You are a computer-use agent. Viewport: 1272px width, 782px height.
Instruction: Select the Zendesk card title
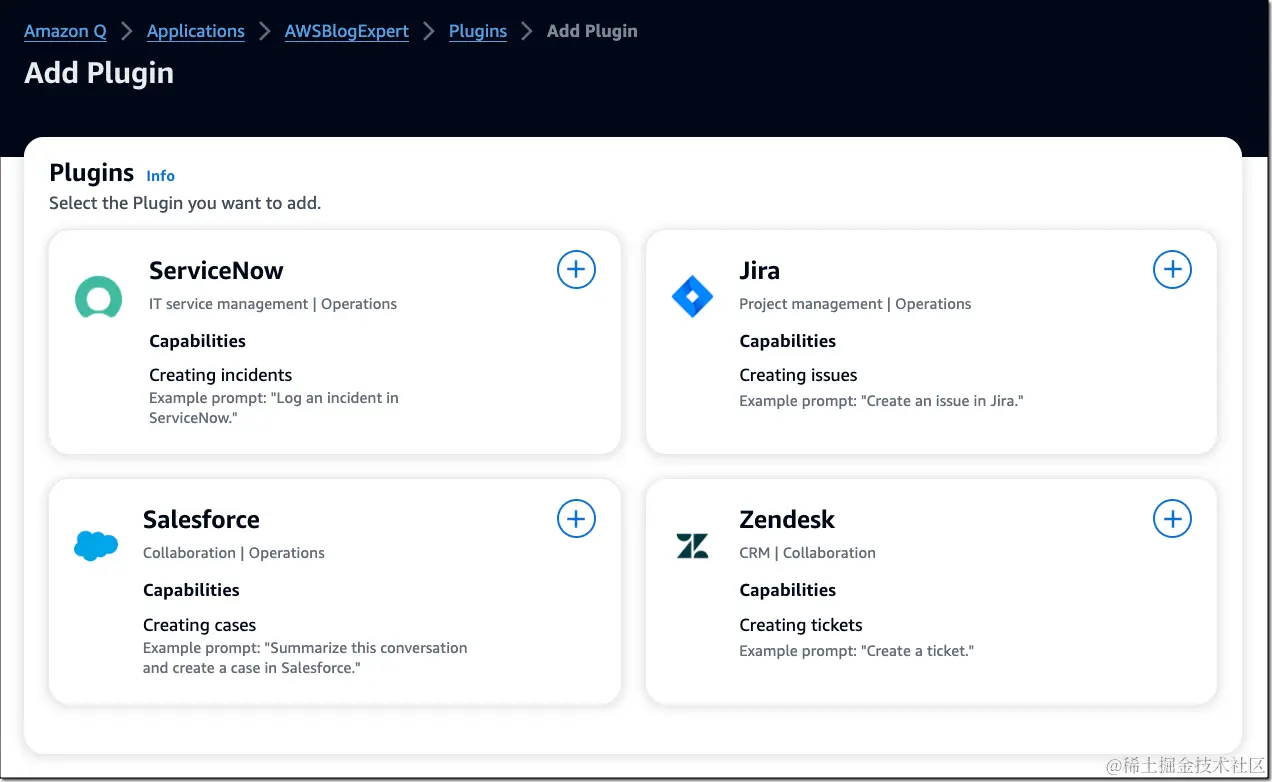(787, 520)
